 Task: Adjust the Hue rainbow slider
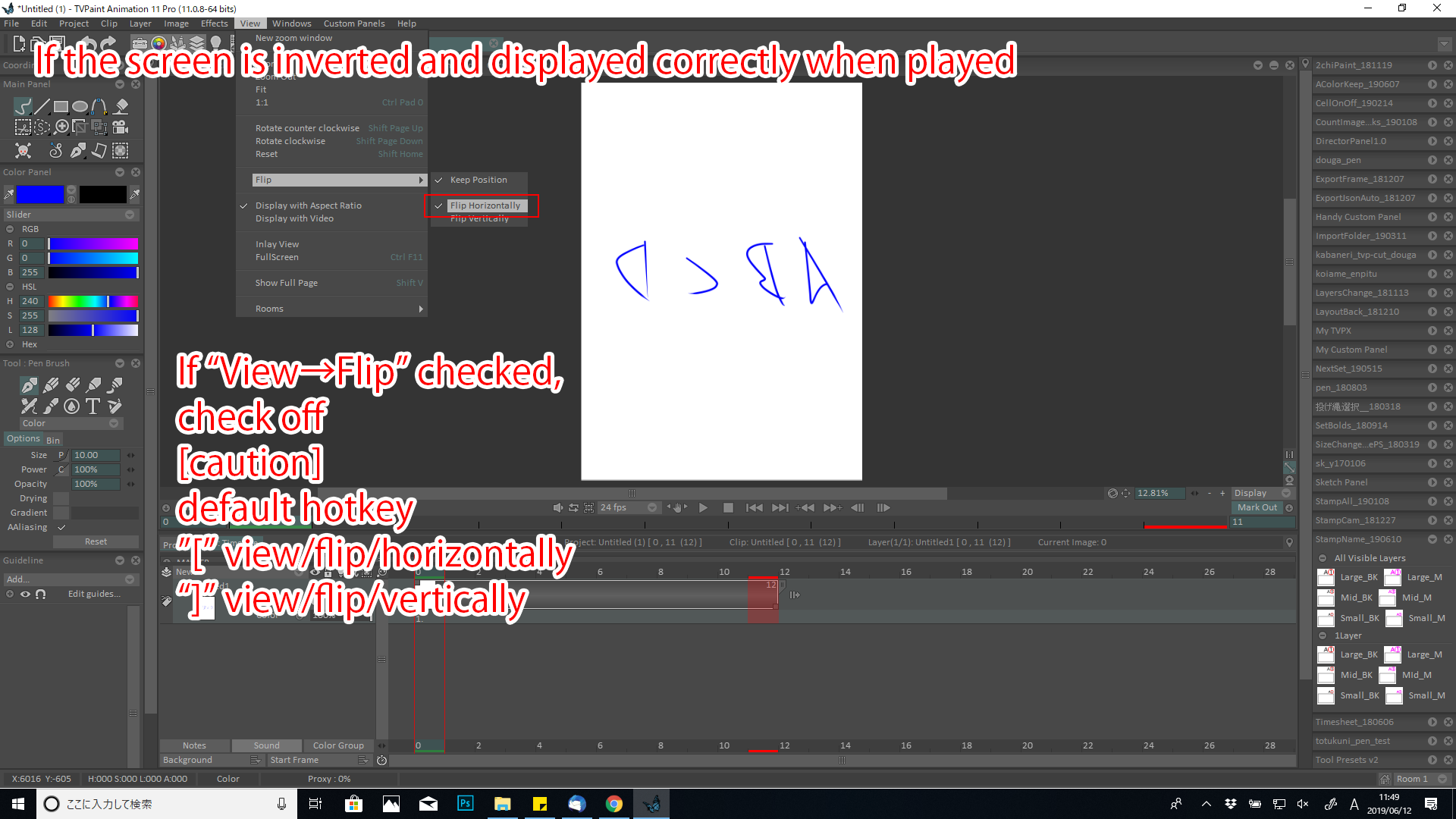point(93,301)
